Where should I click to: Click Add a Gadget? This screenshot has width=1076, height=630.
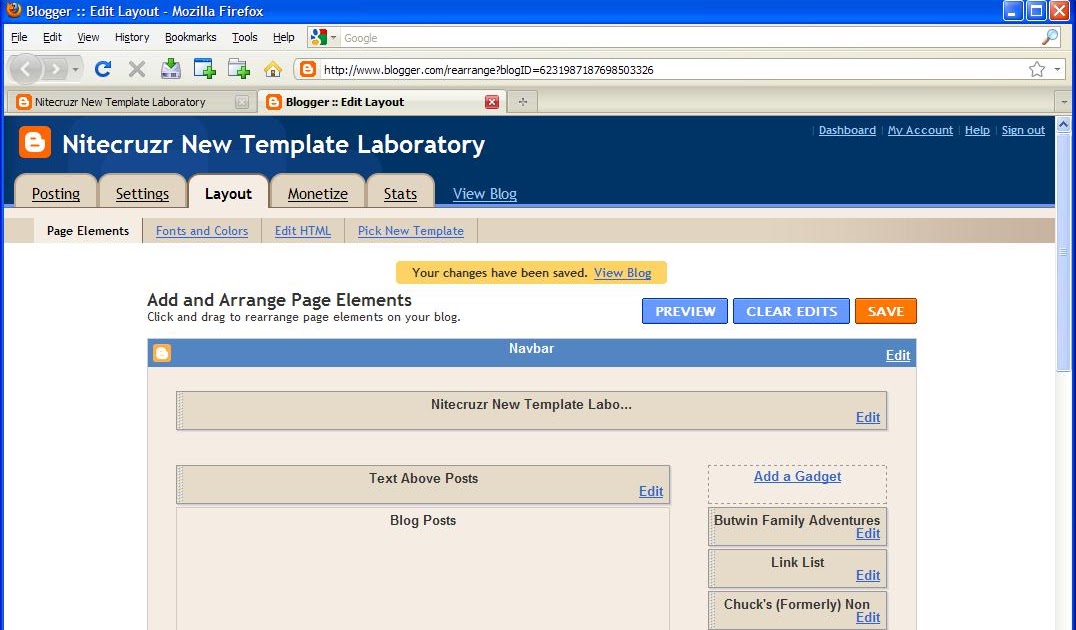[797, 476]
